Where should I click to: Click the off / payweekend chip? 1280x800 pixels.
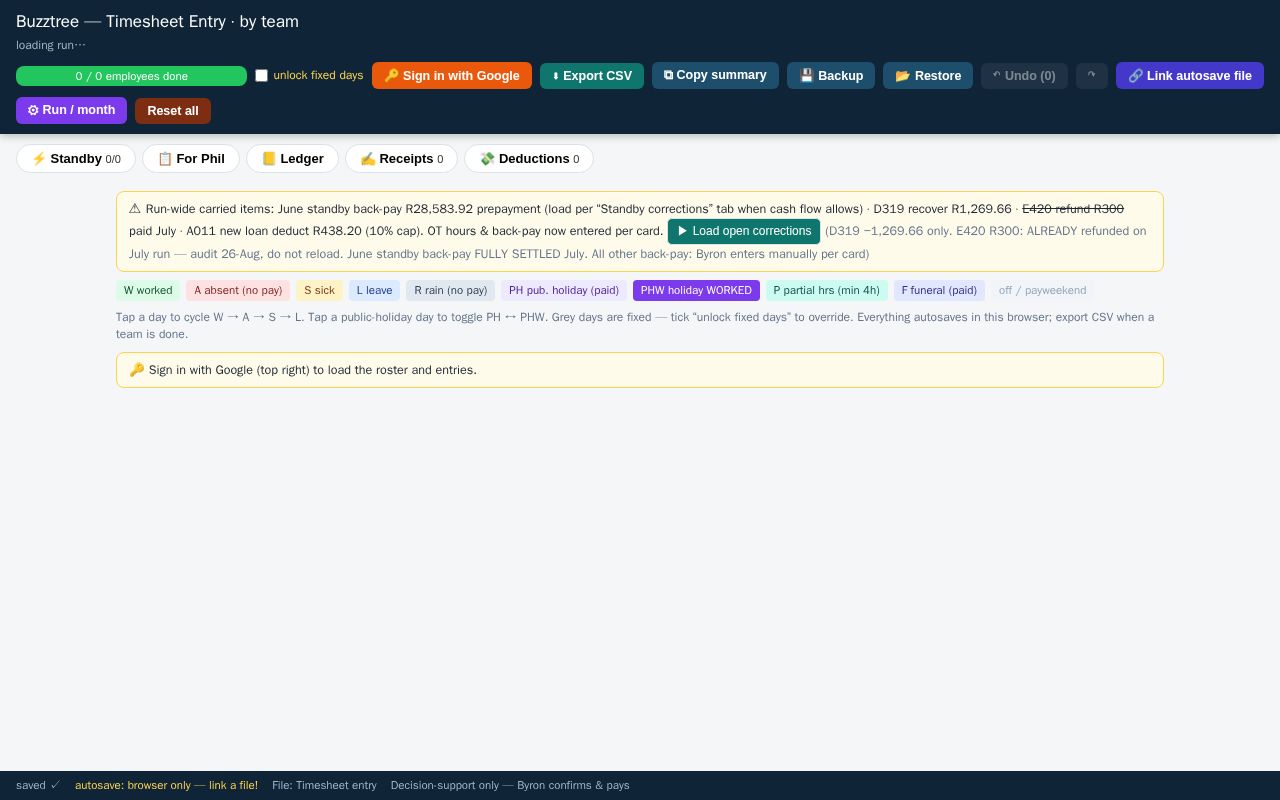(x=1042, y=291)
